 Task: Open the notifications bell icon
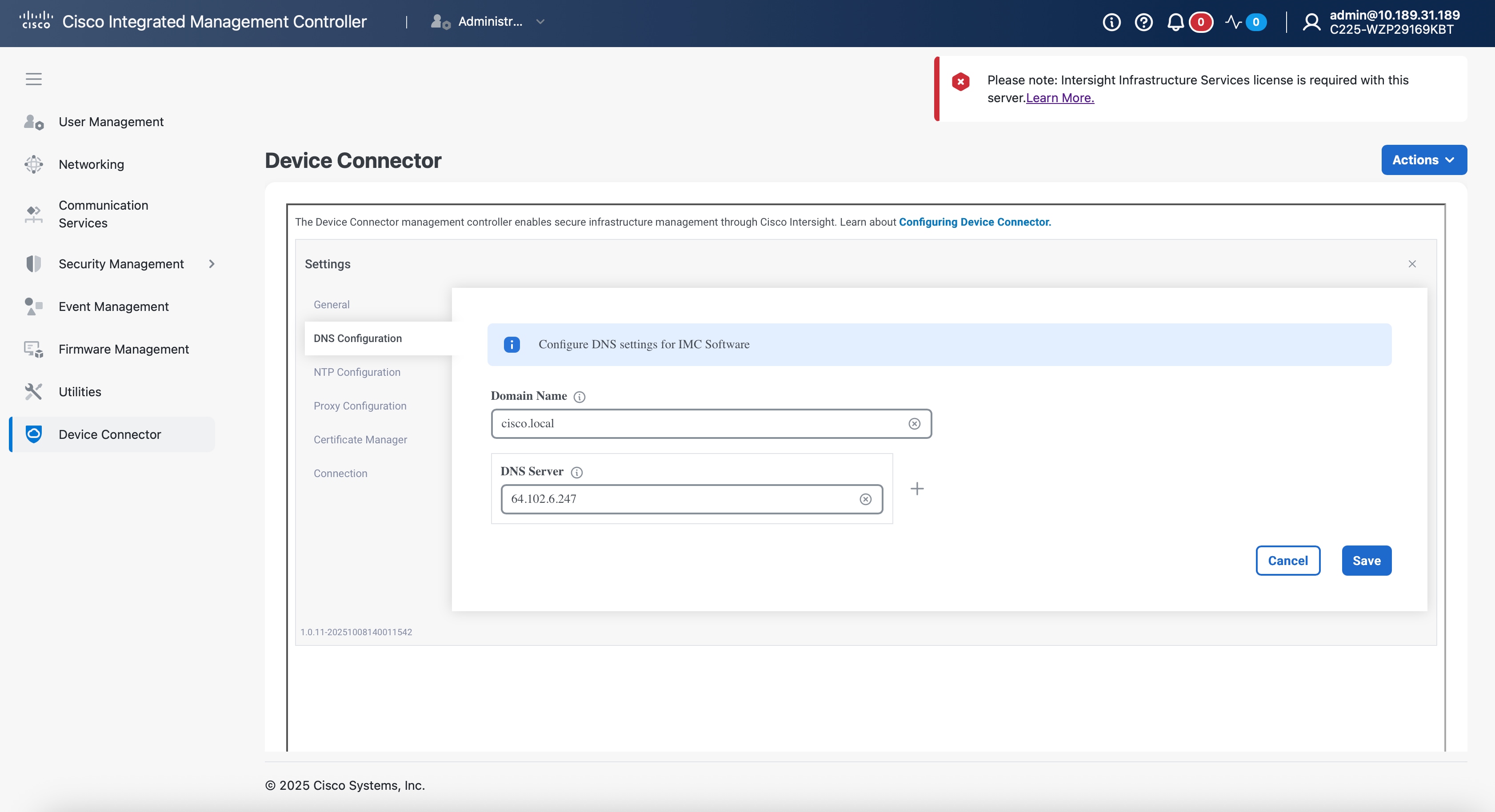pos(1176,22)
